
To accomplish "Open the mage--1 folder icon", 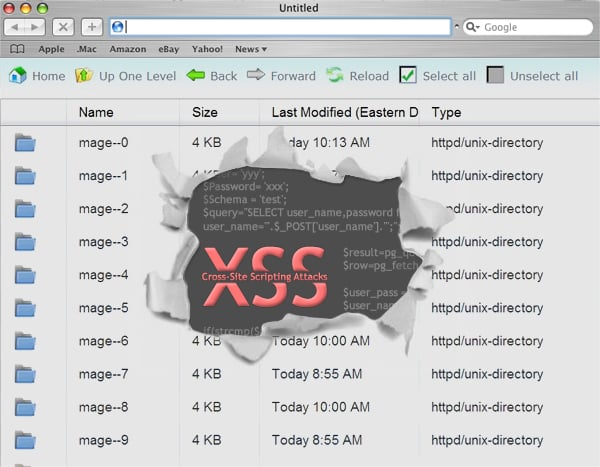I will click(x=25, y=176).
